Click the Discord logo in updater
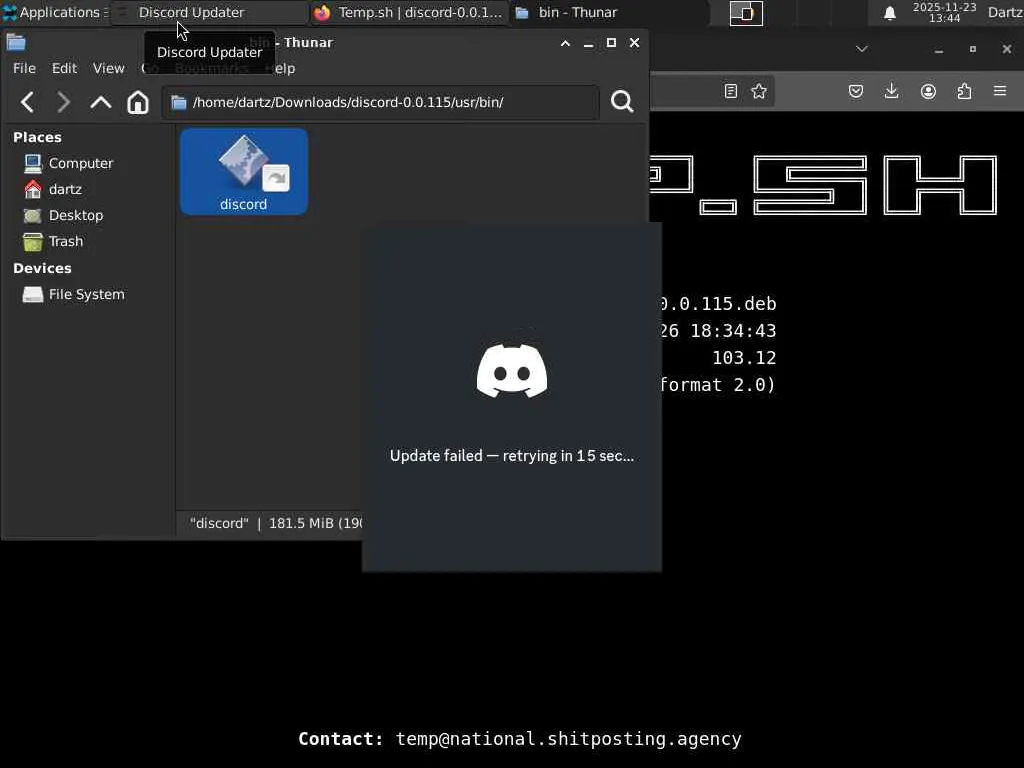Image resolution: width=1024 pixels, height=768 pixels. [x=512, y=371]
